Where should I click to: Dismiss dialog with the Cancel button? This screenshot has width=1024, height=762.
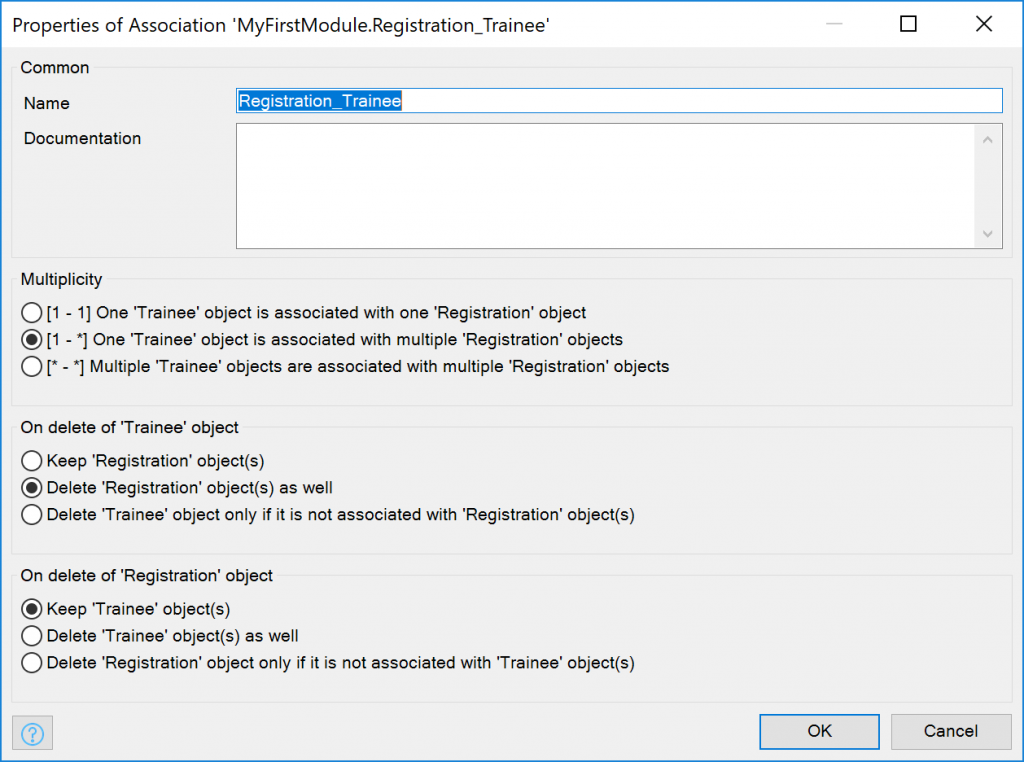click(950, 731)
